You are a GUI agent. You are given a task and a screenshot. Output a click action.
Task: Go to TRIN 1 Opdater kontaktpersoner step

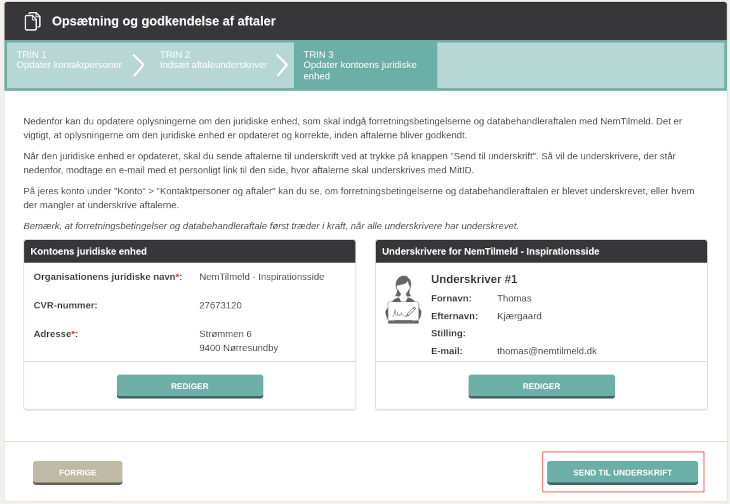(69, 60)
